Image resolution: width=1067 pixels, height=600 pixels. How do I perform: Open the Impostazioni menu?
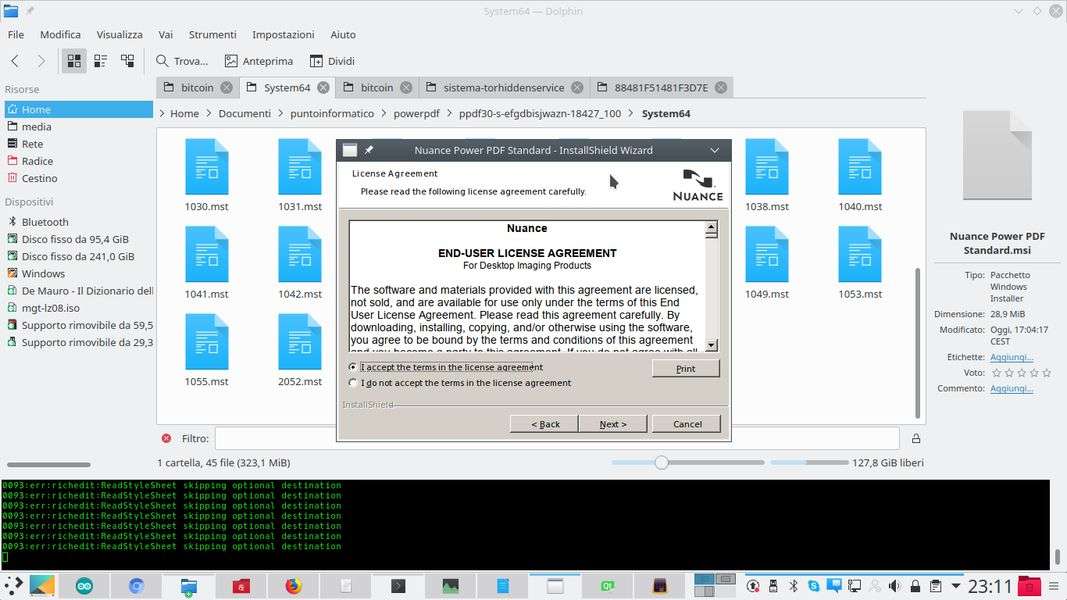283,35
